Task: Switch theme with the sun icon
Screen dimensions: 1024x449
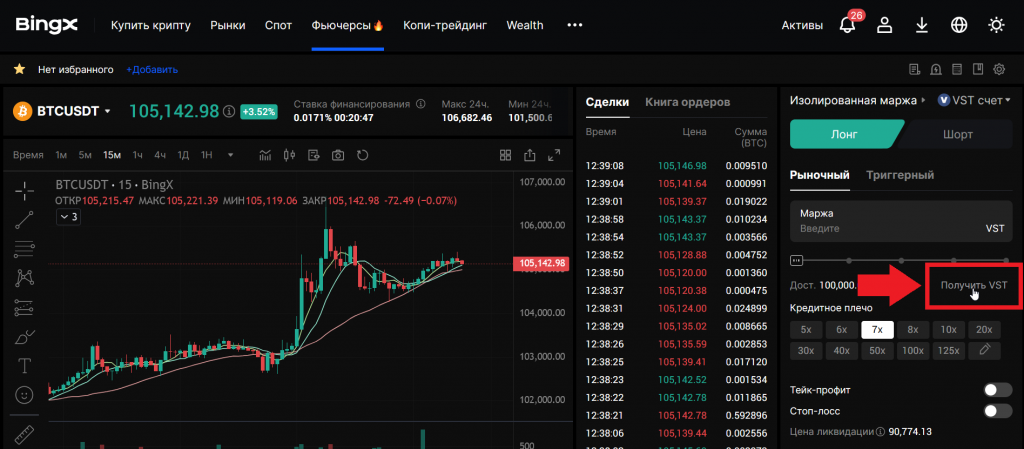Action: pos(996,25)
